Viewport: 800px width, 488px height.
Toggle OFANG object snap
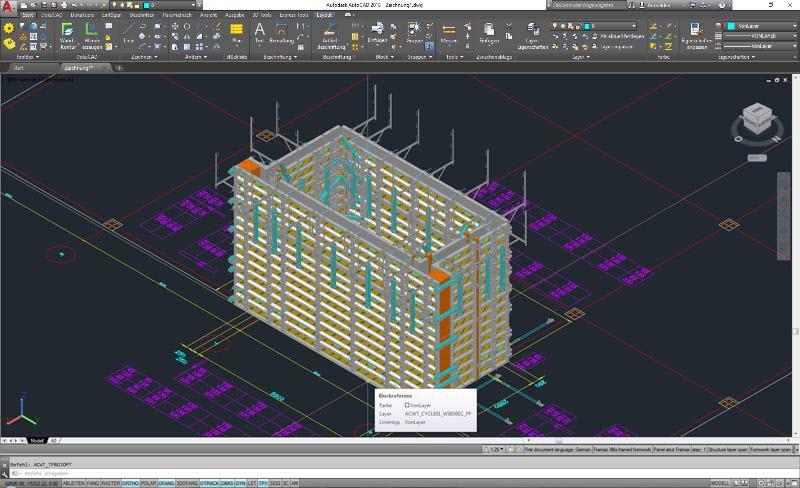click(168, 483)
